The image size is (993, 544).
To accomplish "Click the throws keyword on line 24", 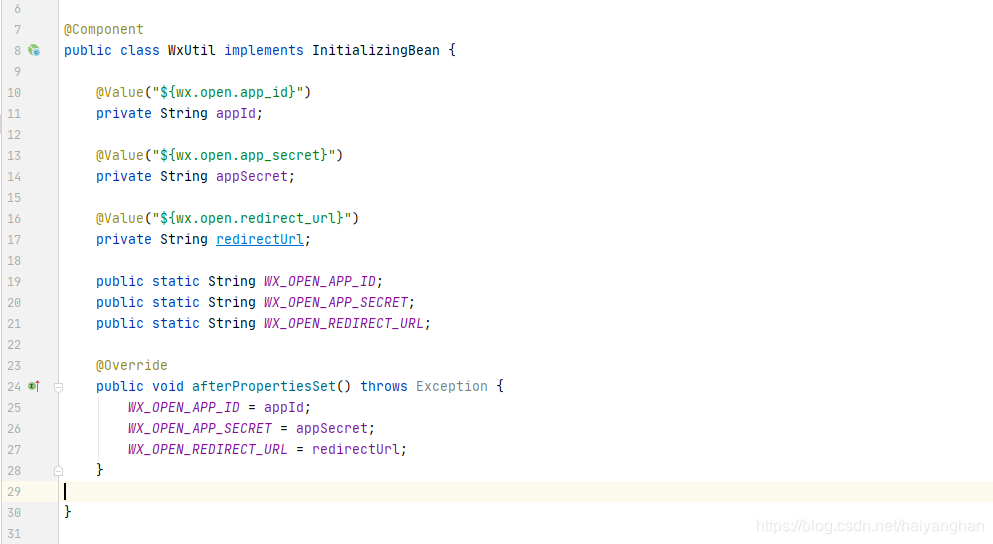I will [384, 386].
